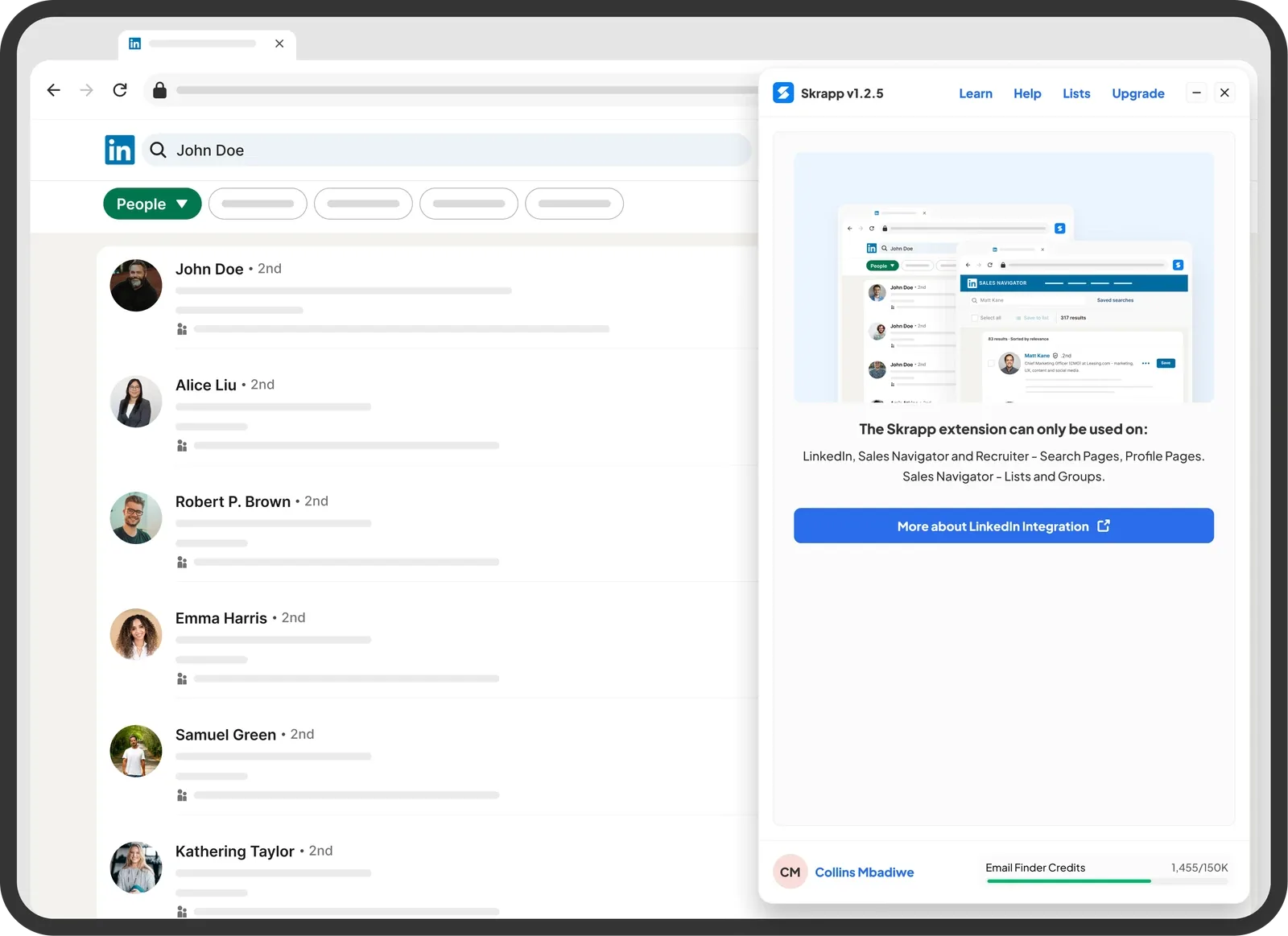Viewport: 1288px width, 936px height.
Task: Go to Lists in Skrapp header
Action: pyautogui.click(x=1076, y=93)
